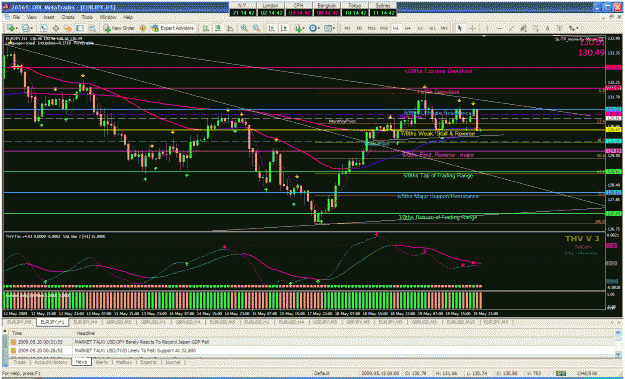Open the Tools menu
Screen dimensions: 625x379
point(87,18)
